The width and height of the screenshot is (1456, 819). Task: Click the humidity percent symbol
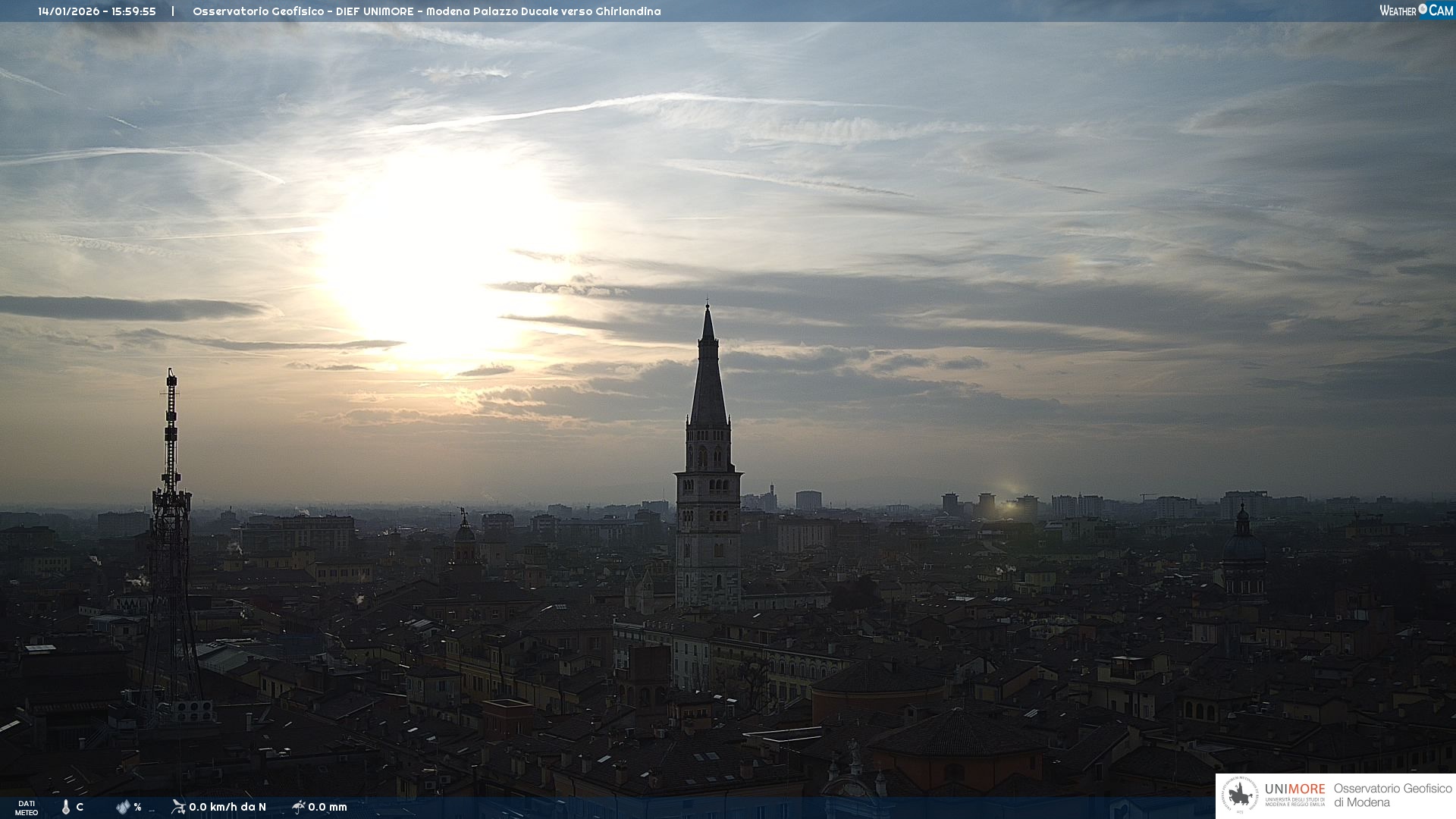(x=137, y=807)
